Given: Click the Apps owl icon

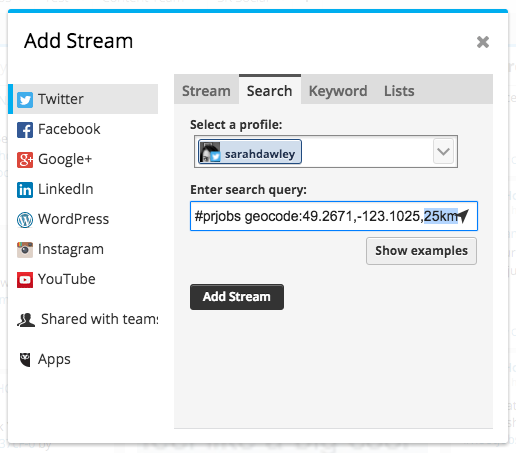Looking at the screenshot, I should (25, 359).
